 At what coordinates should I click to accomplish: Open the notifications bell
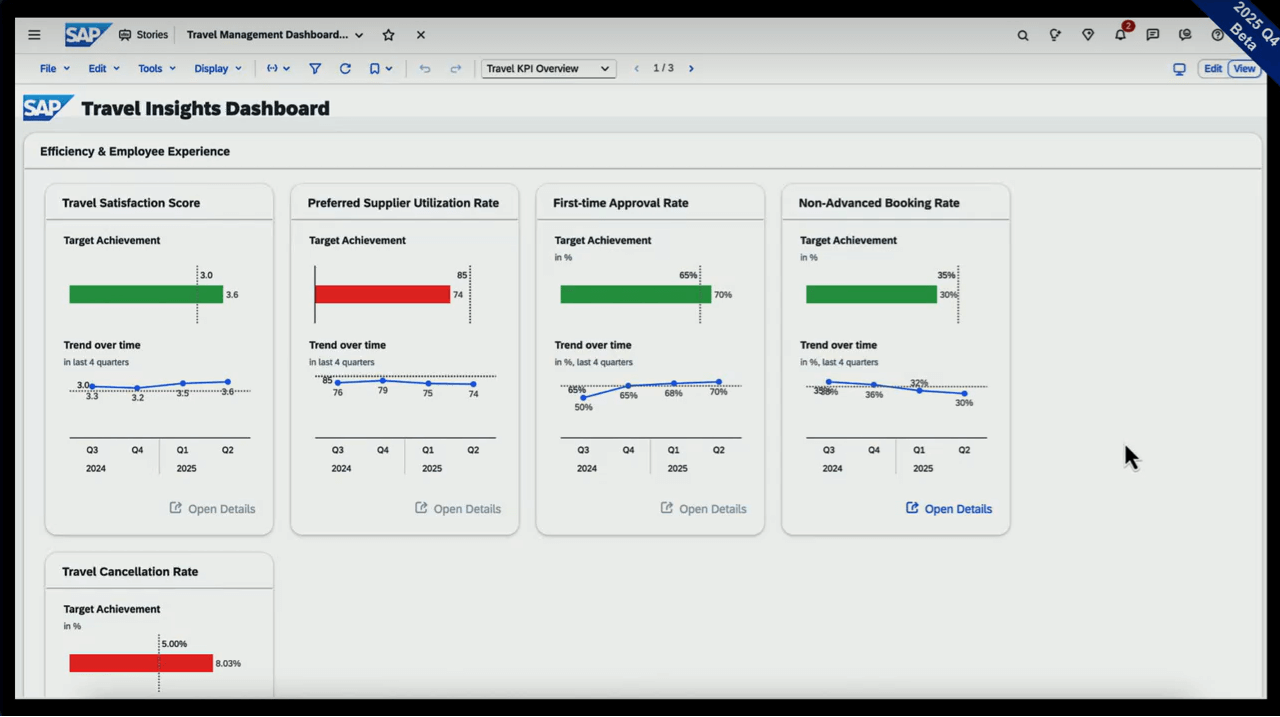(1120, 35)
